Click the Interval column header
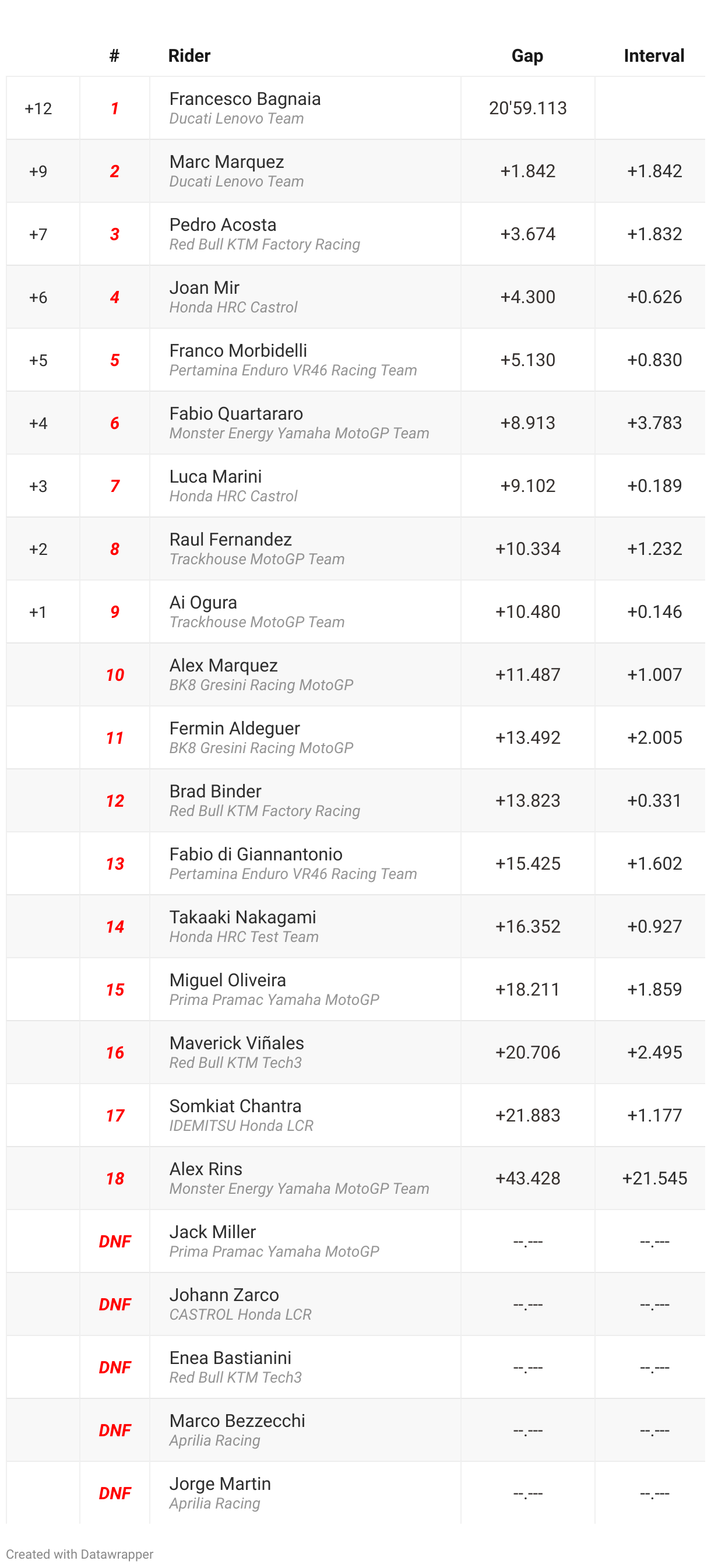Image resolution: width=711 pixels, height=1568 pixels. coord(654,55)
